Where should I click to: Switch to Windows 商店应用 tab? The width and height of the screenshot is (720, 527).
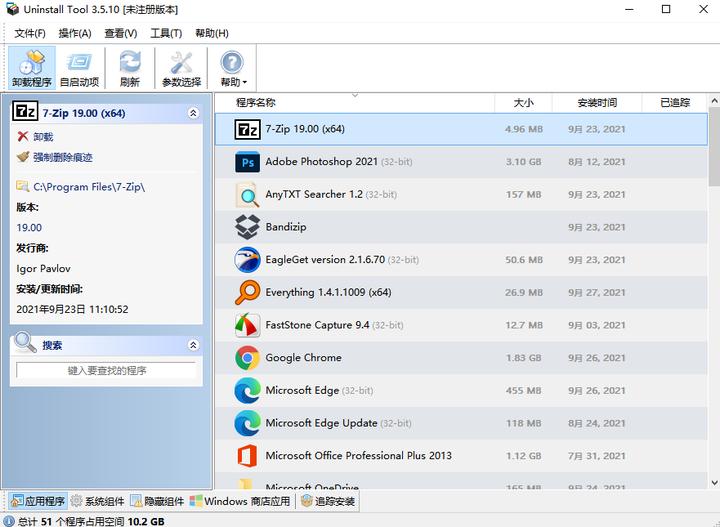(240, 501)
